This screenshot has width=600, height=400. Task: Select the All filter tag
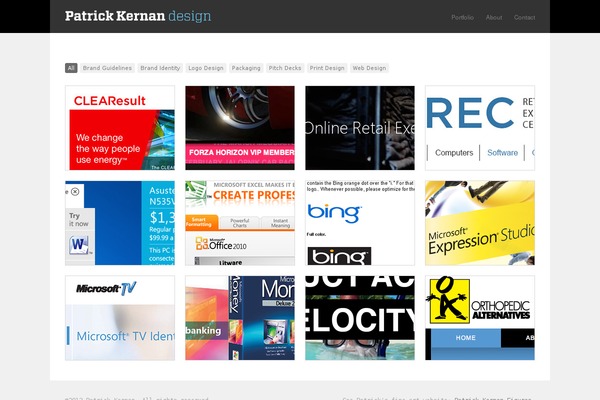[71, 68]
